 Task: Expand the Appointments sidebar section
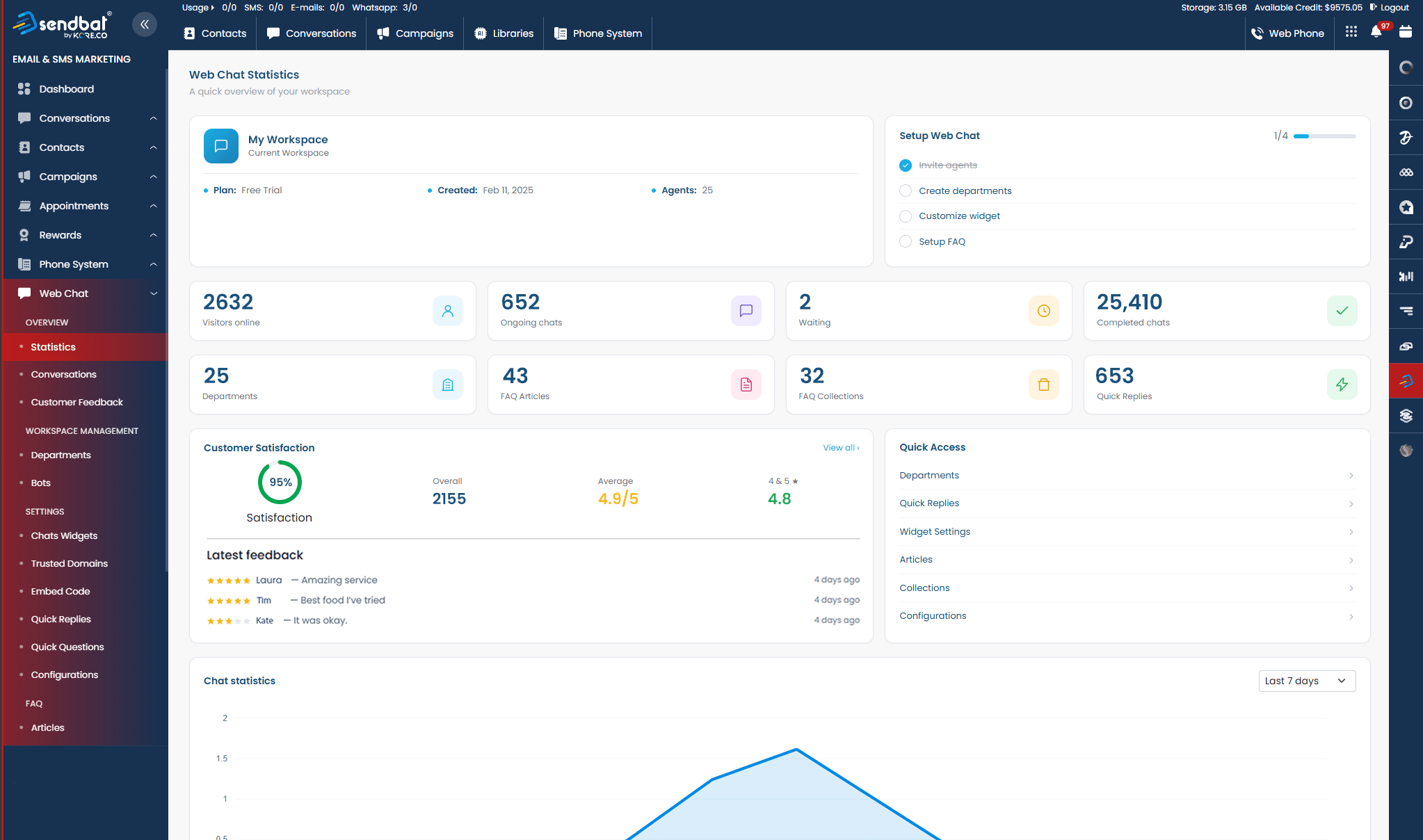coord(153,206)
